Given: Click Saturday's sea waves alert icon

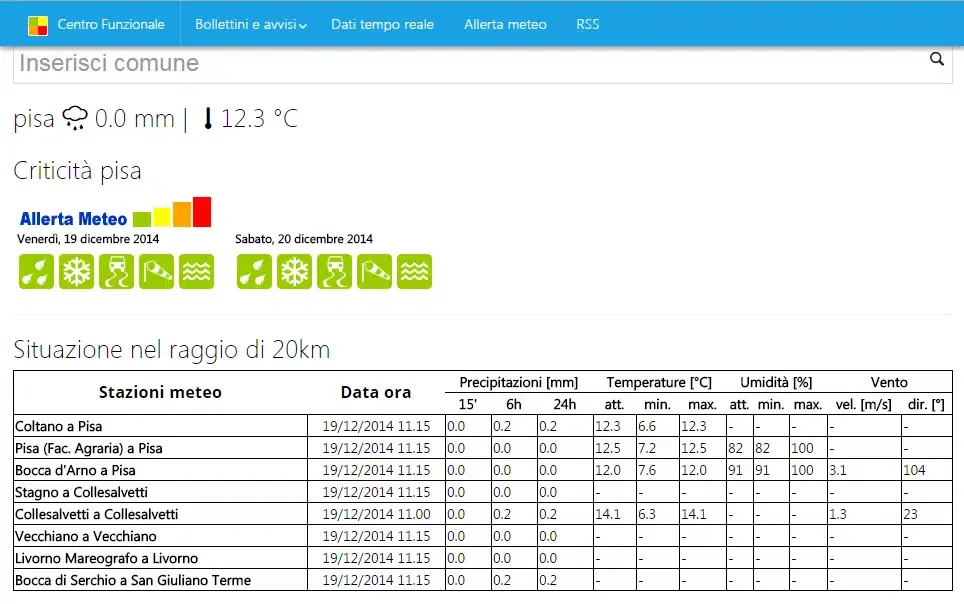Looking at the screenshot, I should pyautogui.click(x=414, y=271).
